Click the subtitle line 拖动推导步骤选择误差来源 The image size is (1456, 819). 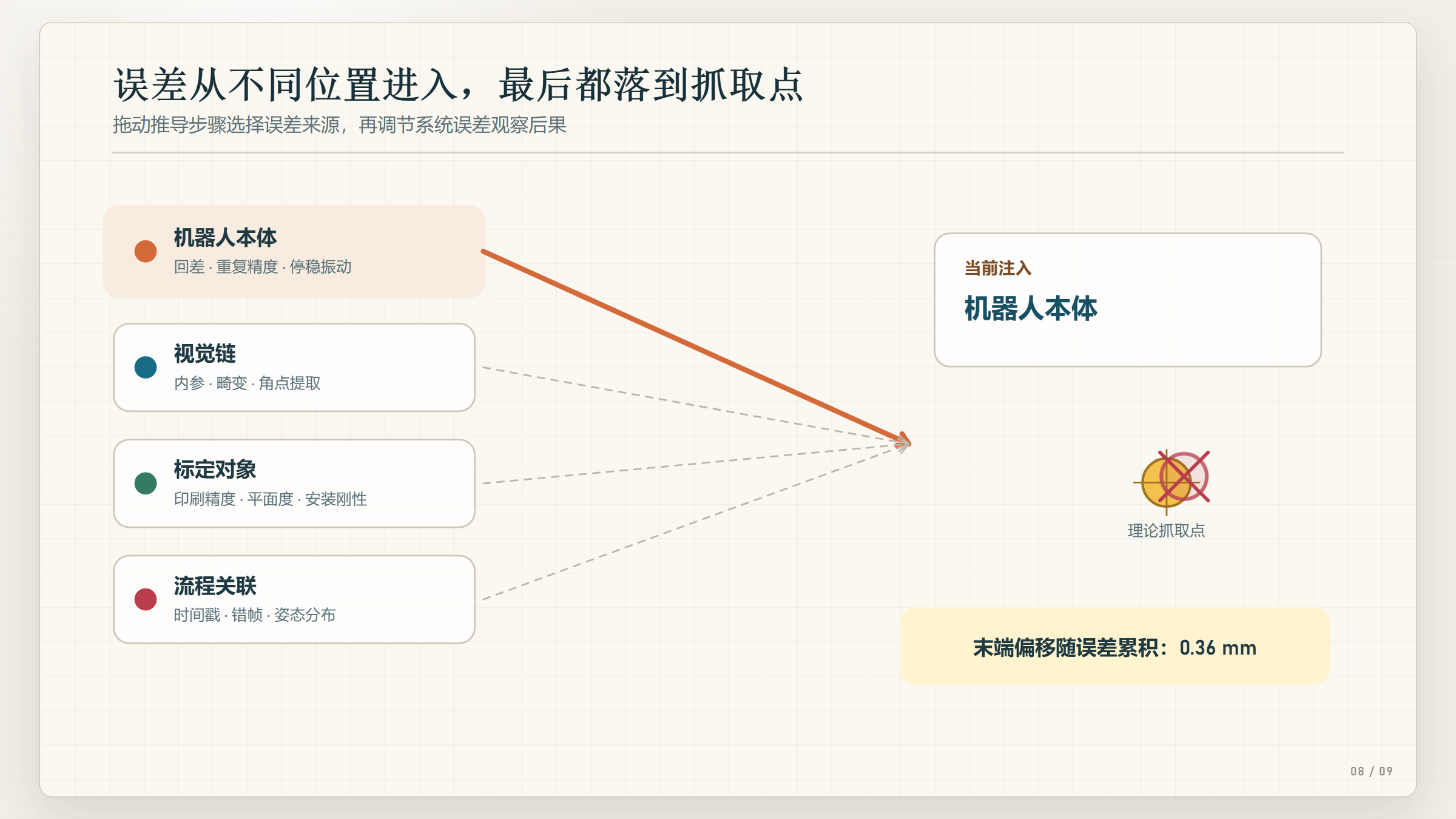[x=340, y=125]
